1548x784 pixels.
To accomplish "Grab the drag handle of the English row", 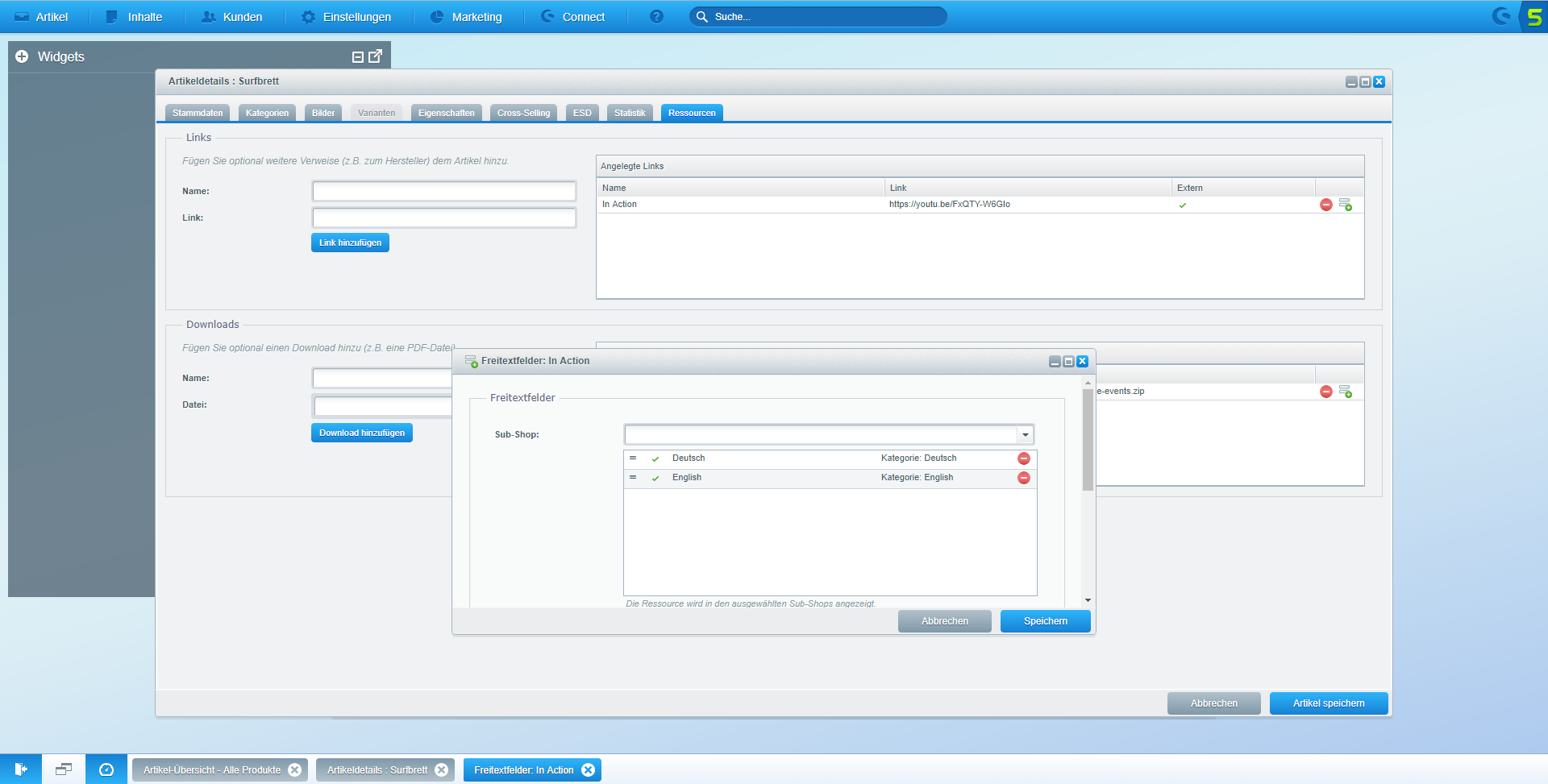I will pos(633,477).
